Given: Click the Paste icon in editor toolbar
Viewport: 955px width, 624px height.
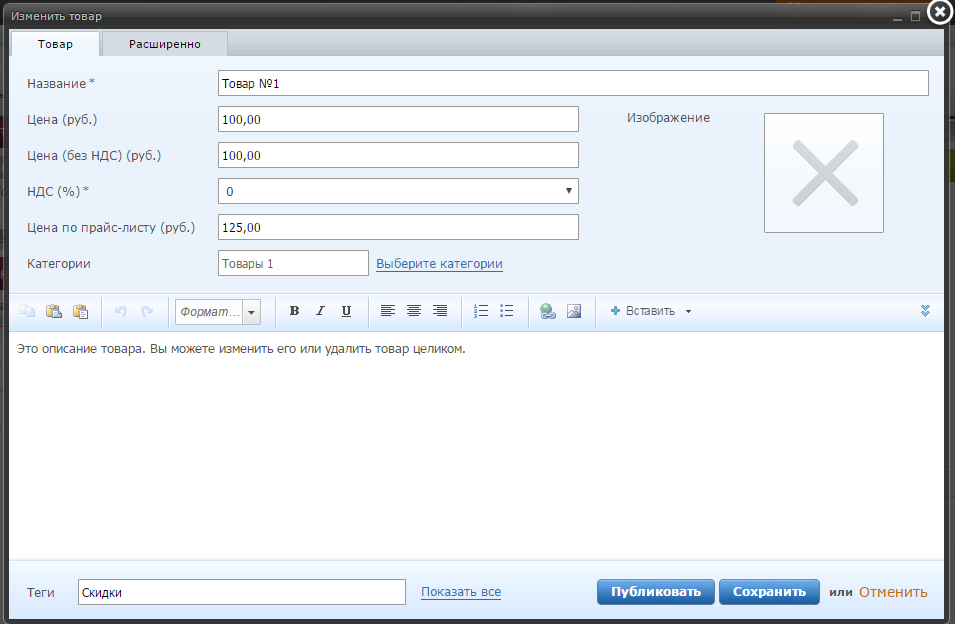Looking at the screenshot, I should click(54, 311).
